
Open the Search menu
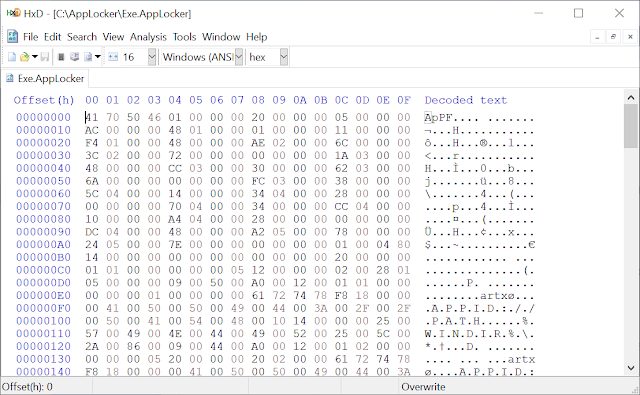[82, 37]
